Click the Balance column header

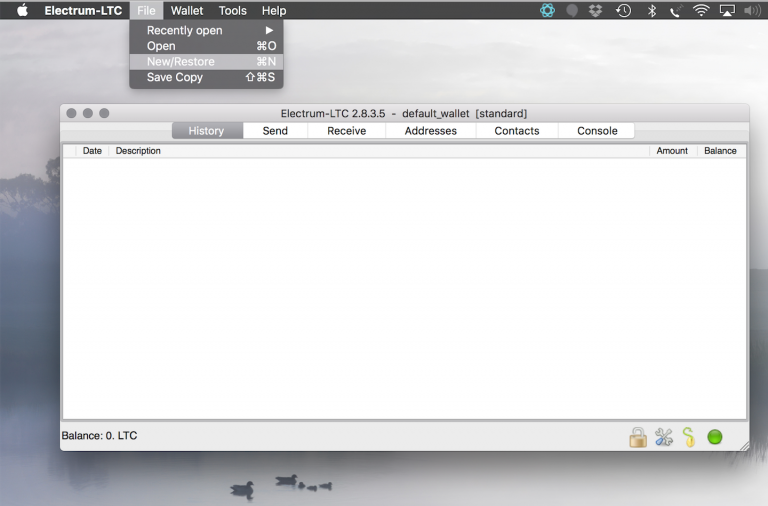720,151
